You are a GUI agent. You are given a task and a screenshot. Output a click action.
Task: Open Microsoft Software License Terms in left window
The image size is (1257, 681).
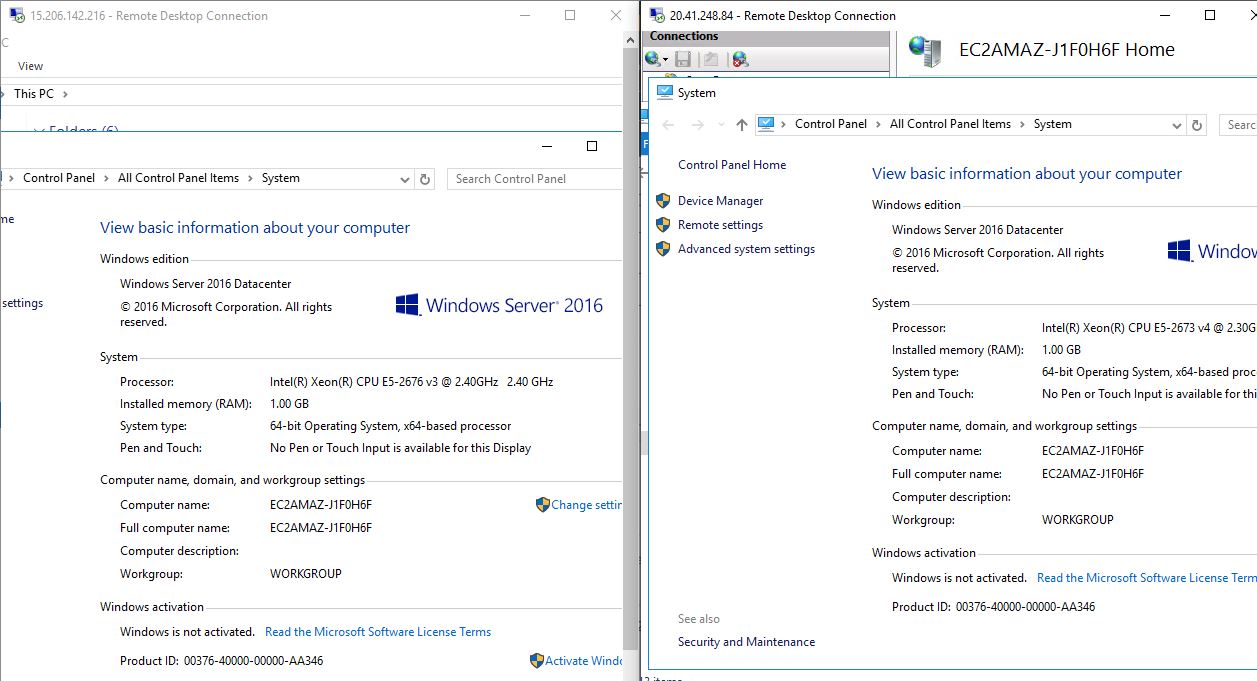[378, 632]
